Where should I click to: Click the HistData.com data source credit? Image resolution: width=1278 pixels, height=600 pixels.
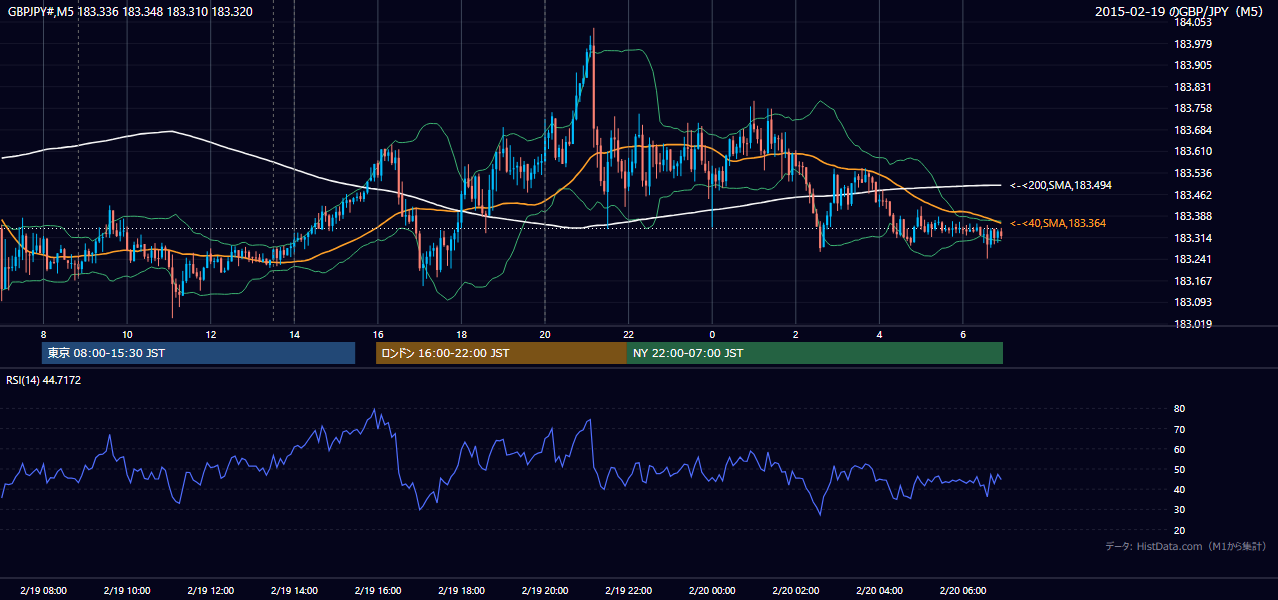[x=1186, y=546]
